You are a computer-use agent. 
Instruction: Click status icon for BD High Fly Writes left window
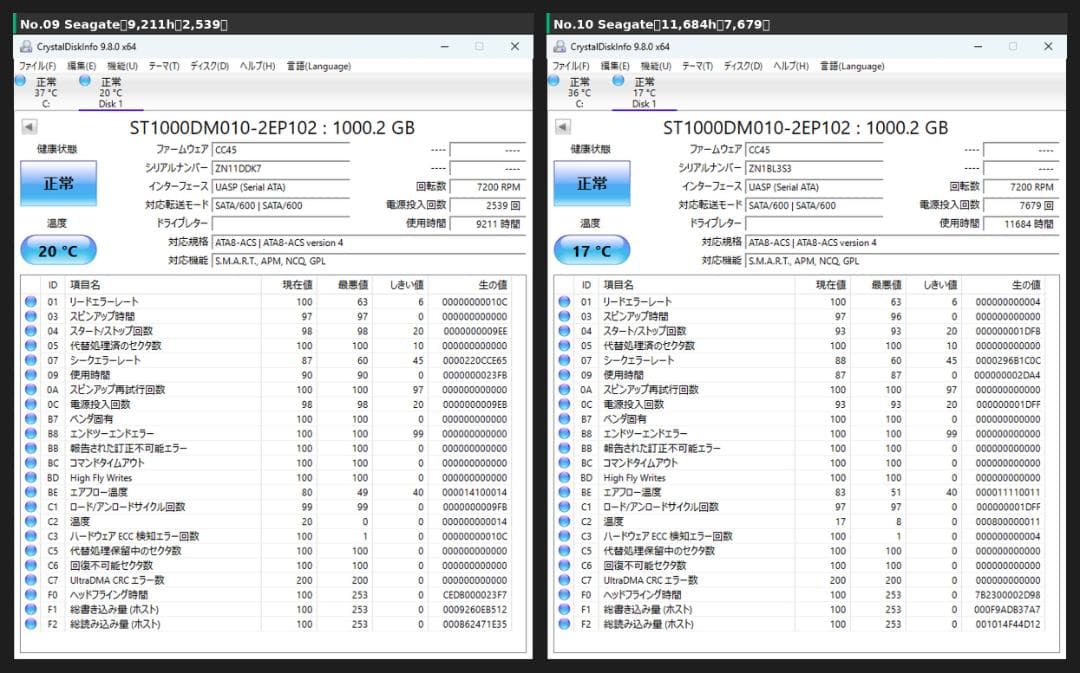coord(31,477)
